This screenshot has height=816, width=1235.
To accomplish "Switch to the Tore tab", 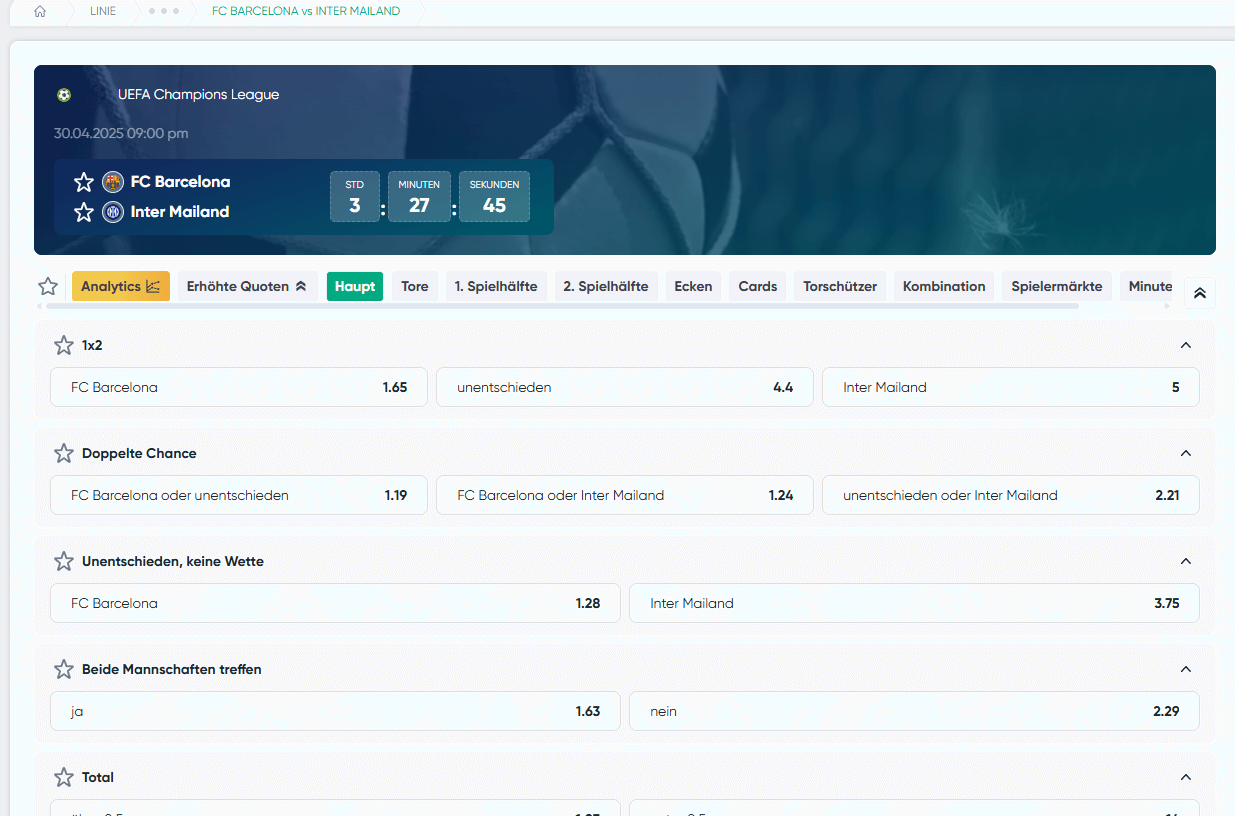I will 415,286.
